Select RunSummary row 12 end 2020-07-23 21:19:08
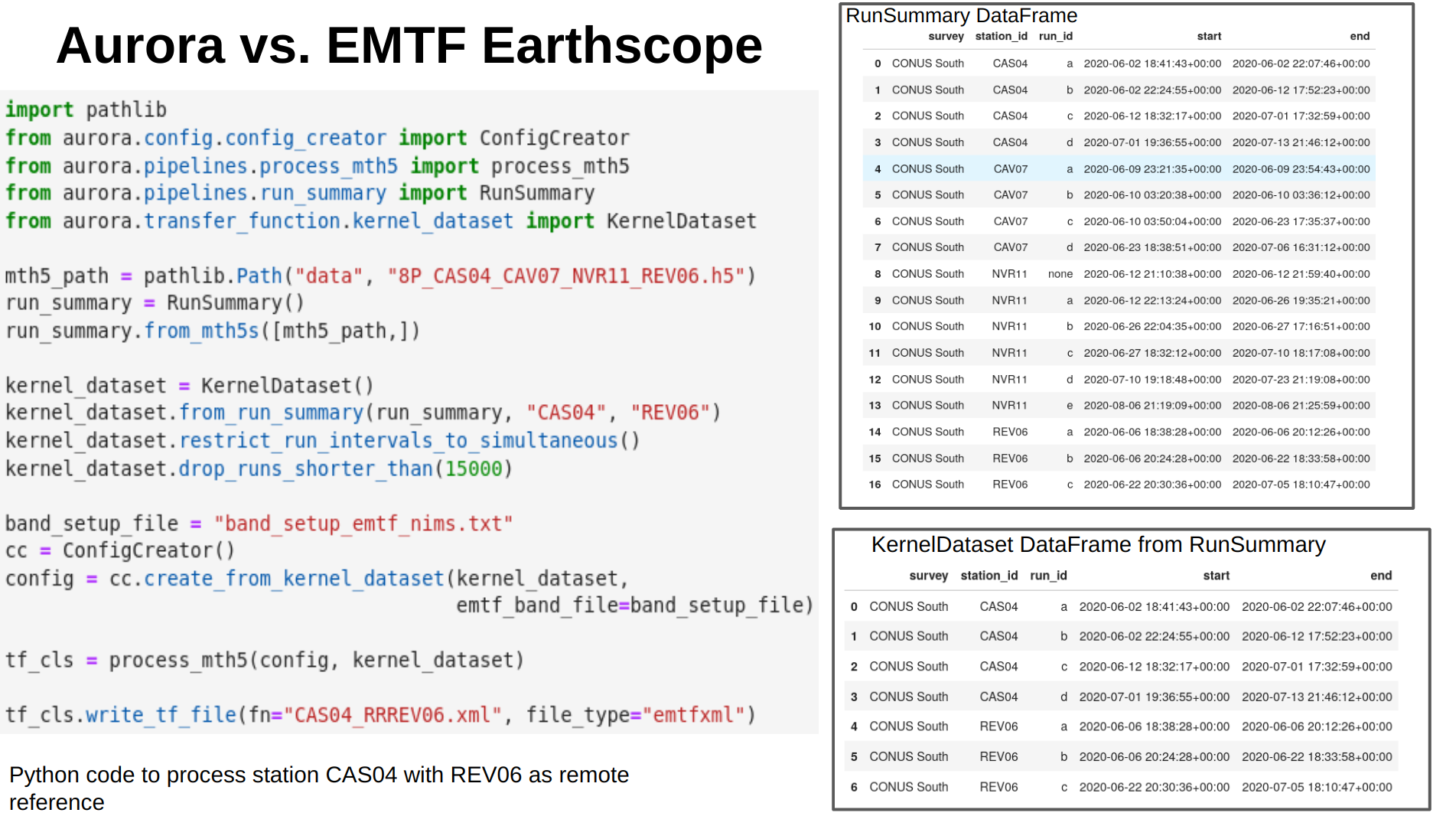 tap(1301, 380)
